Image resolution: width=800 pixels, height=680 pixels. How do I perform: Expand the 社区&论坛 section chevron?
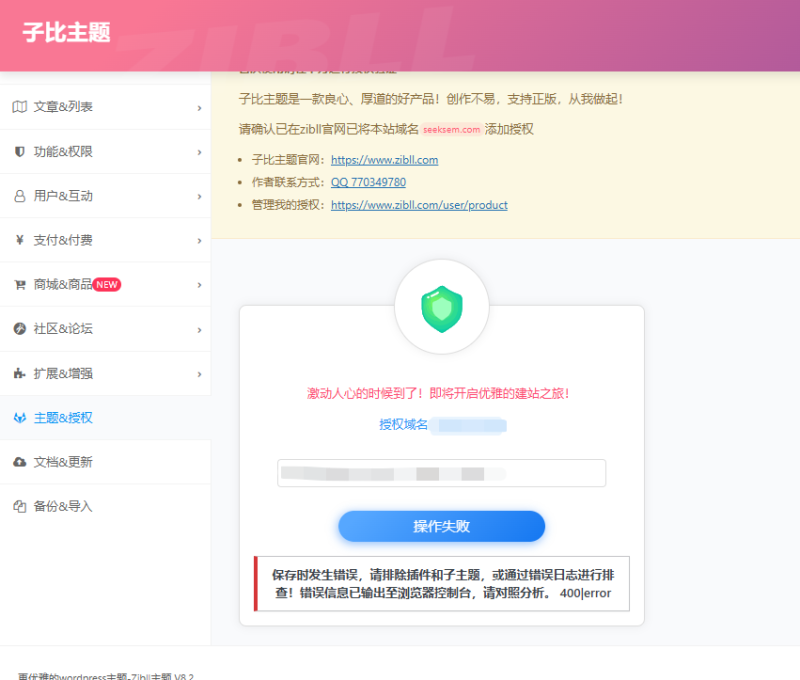pyautogui.click(x=200, y=329)
